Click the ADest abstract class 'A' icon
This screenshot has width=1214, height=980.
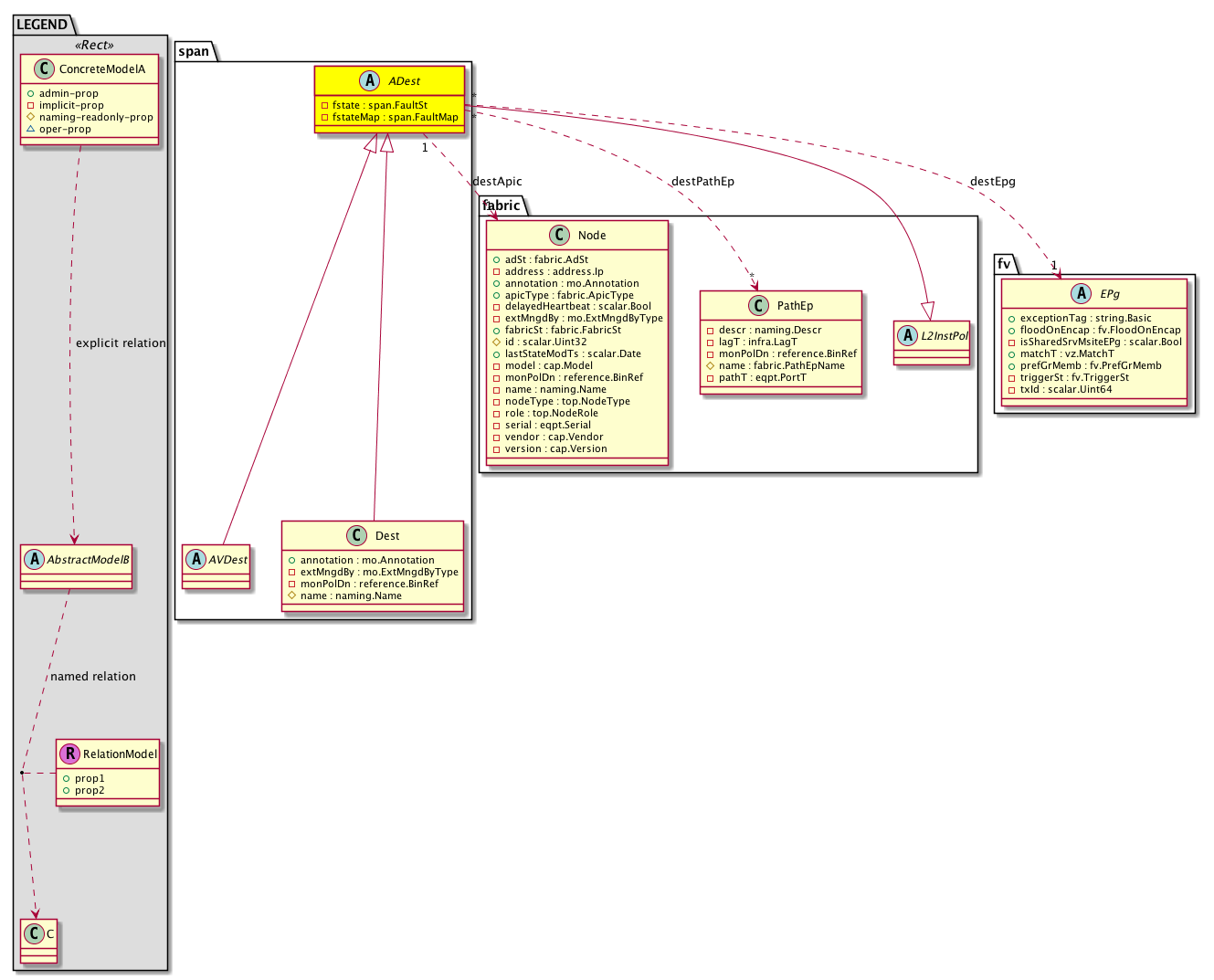pyautogui.click(x=370, y=81)
